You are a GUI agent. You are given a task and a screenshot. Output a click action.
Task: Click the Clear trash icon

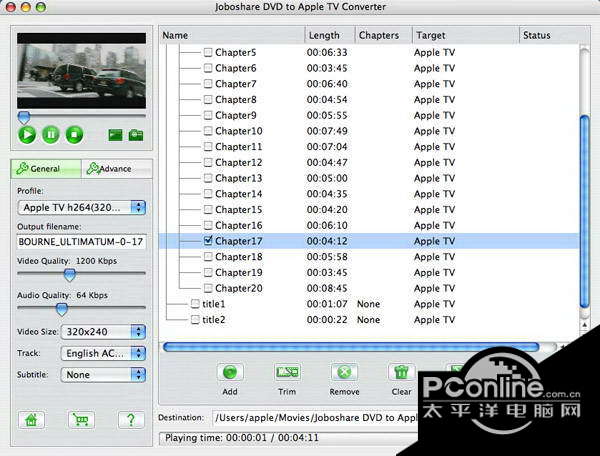(x=401, y=373)
